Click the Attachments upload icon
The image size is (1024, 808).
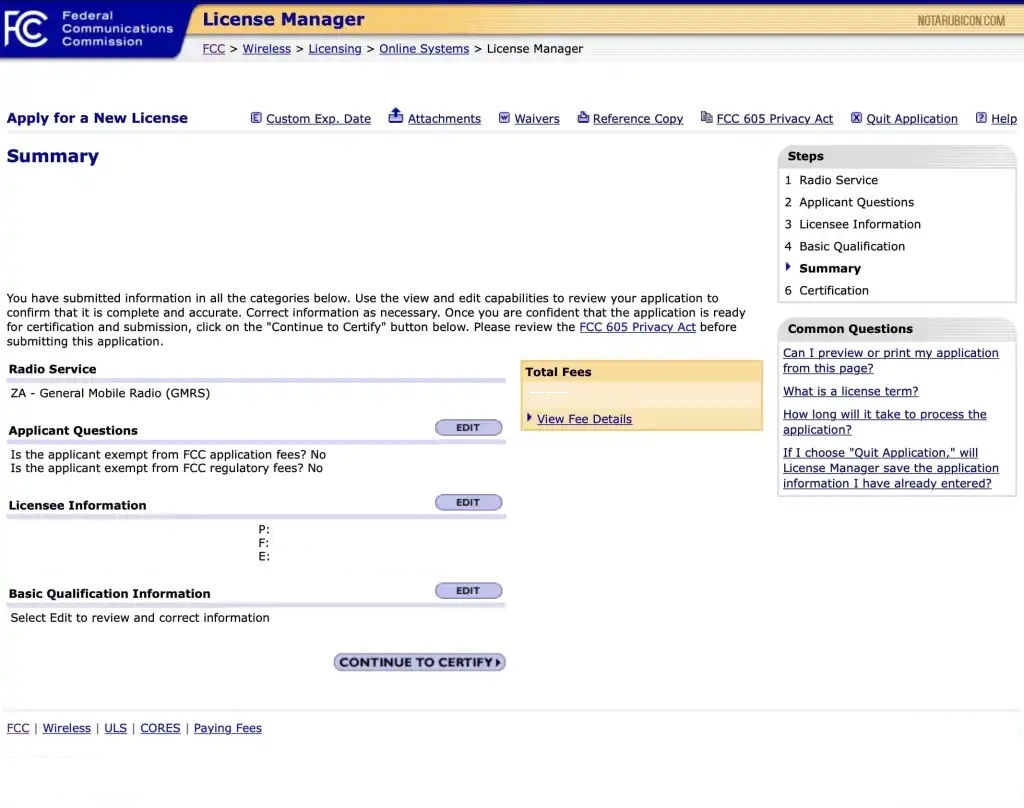point(396,116)
